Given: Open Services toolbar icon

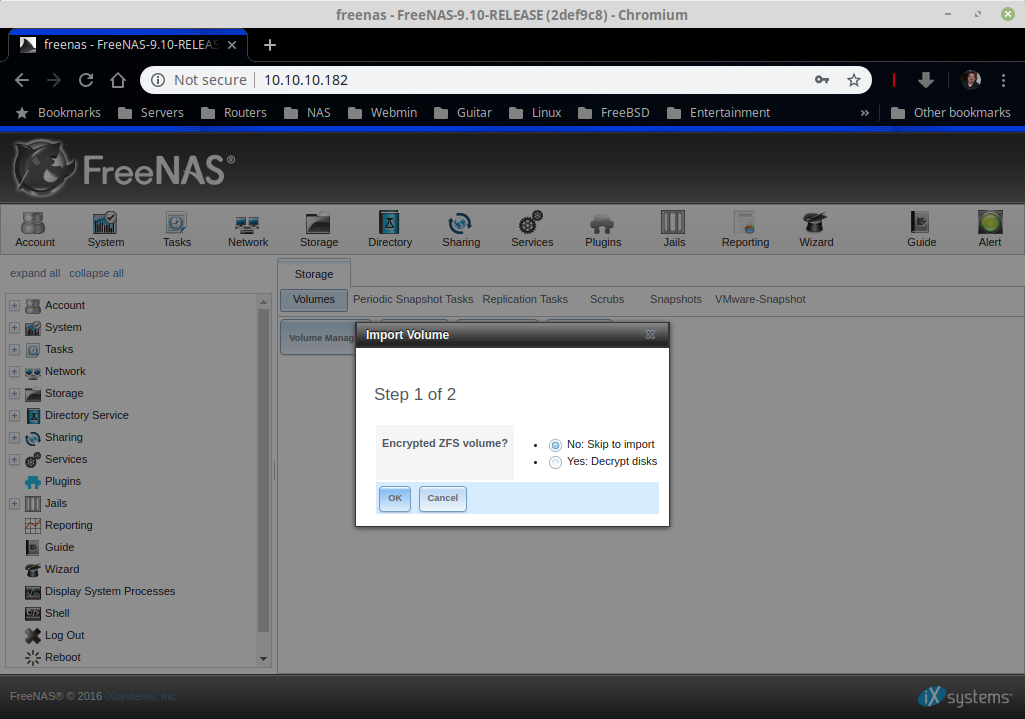Looking at the screenshot, I should pos(531,229).
